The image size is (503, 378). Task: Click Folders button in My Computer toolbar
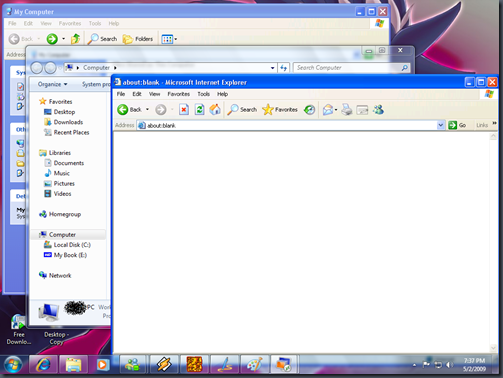coord(137,39)
